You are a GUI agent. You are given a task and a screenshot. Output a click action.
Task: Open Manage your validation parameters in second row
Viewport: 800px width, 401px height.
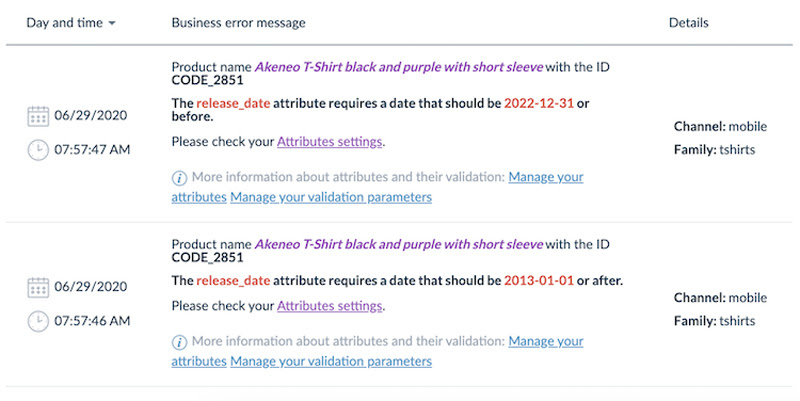point(331,361)
